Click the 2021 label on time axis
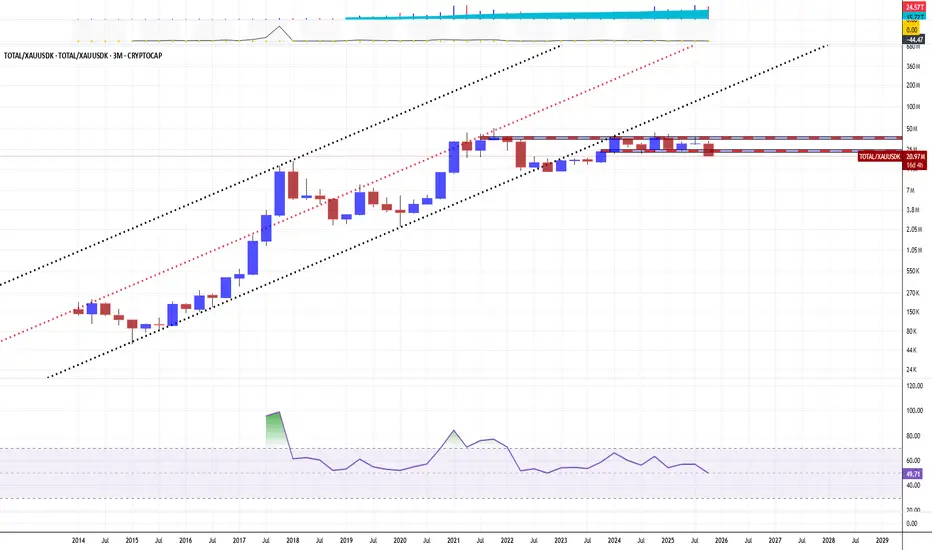Viewport: 932px width, 550px height. 454,541
